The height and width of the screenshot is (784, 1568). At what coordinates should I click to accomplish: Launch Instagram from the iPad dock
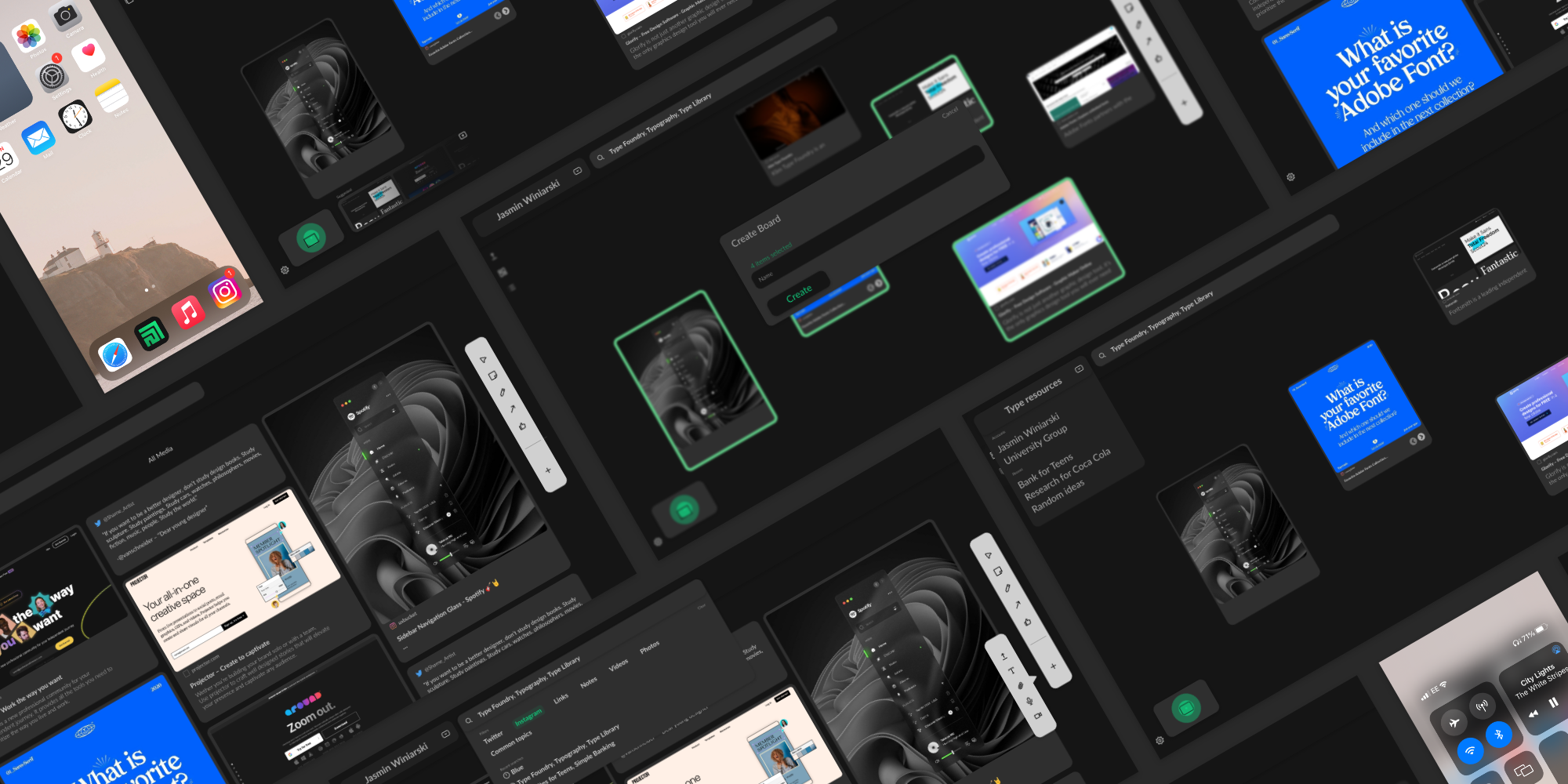[x=225, y=292]
